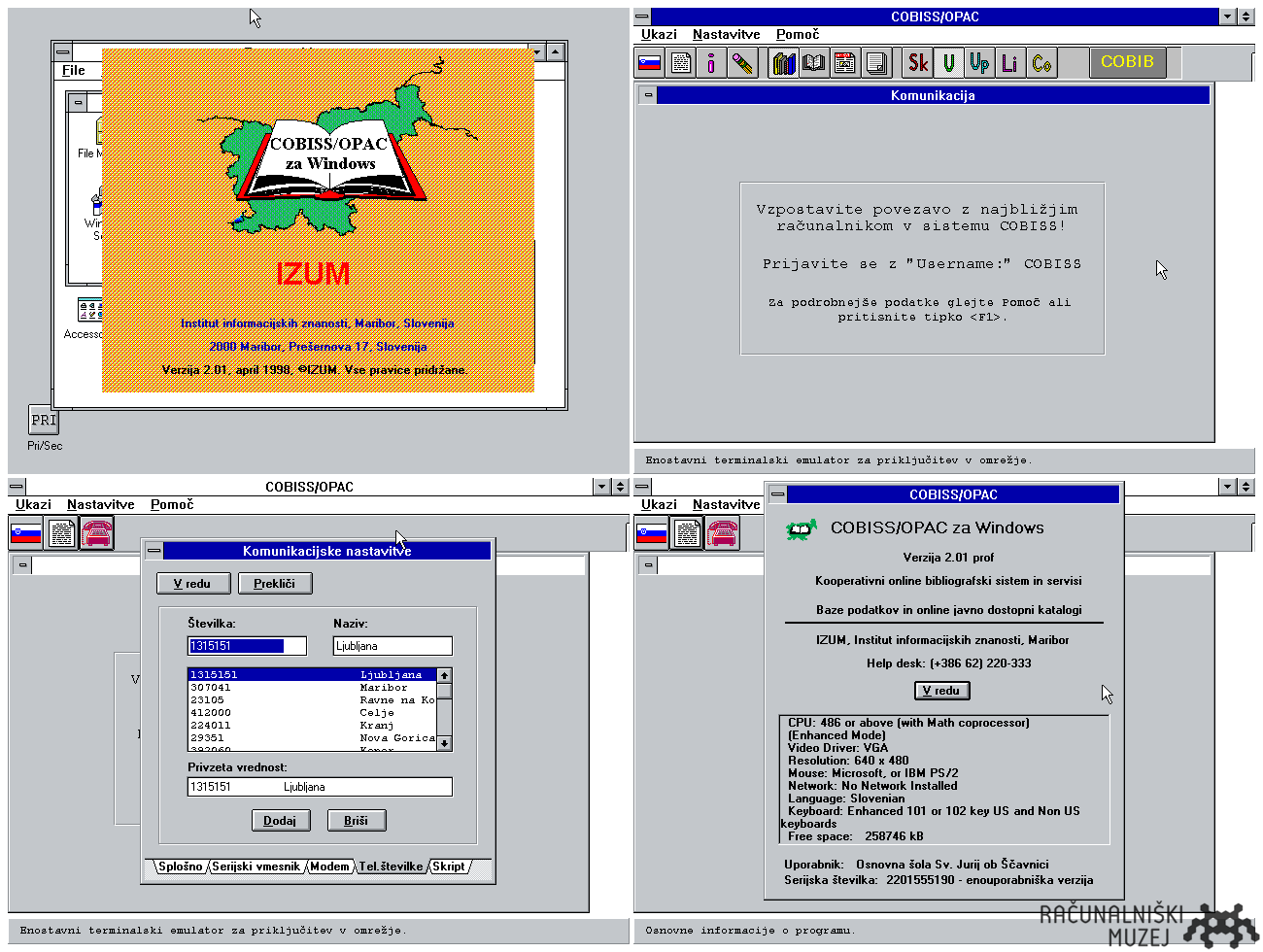Click the yellow 'Co' toolbar icon
1263x952 pixels.
pyautogui.click(x=1041, y=63)
